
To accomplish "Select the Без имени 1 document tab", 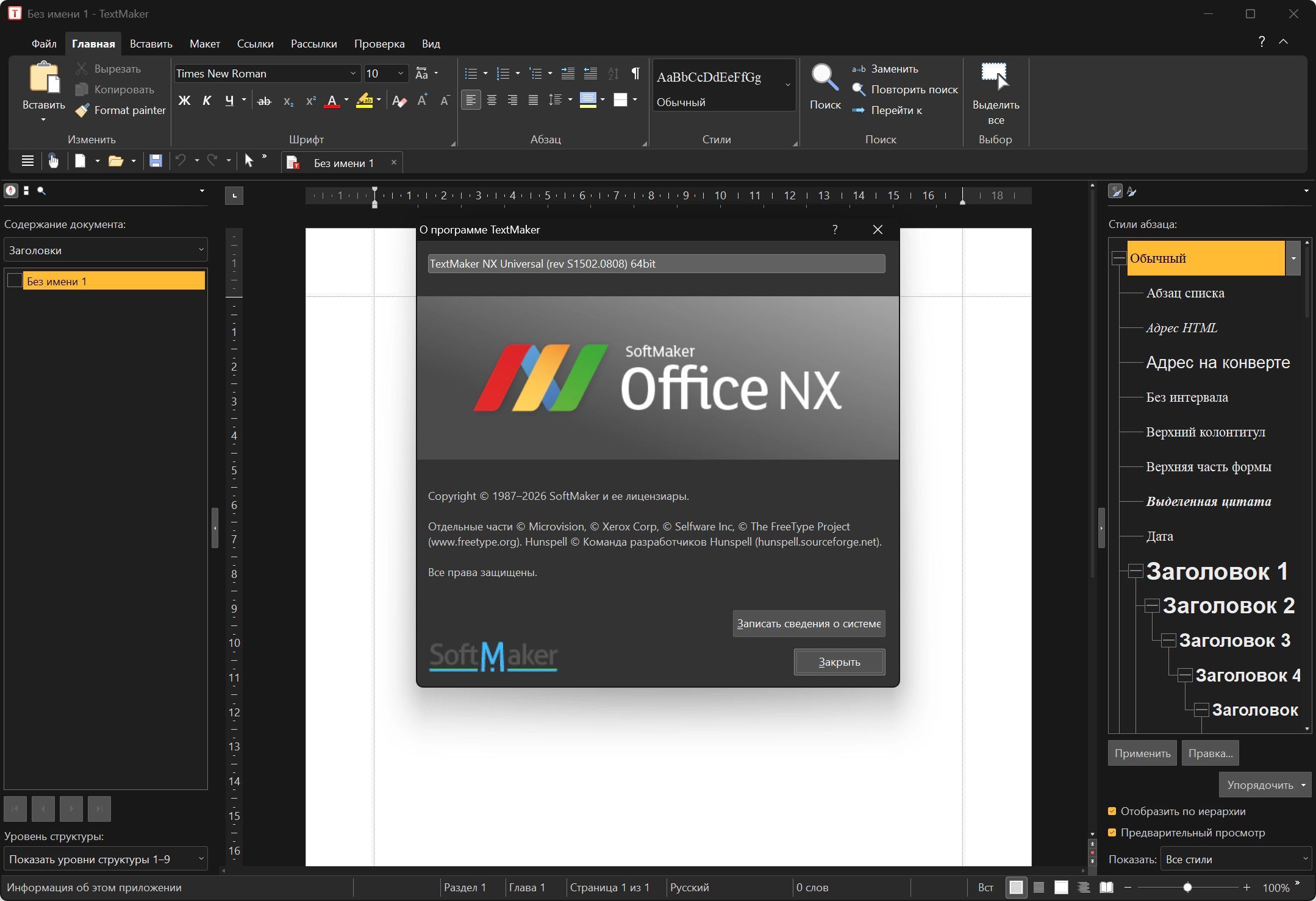I will pyautogui.click(x=343, y=163).
